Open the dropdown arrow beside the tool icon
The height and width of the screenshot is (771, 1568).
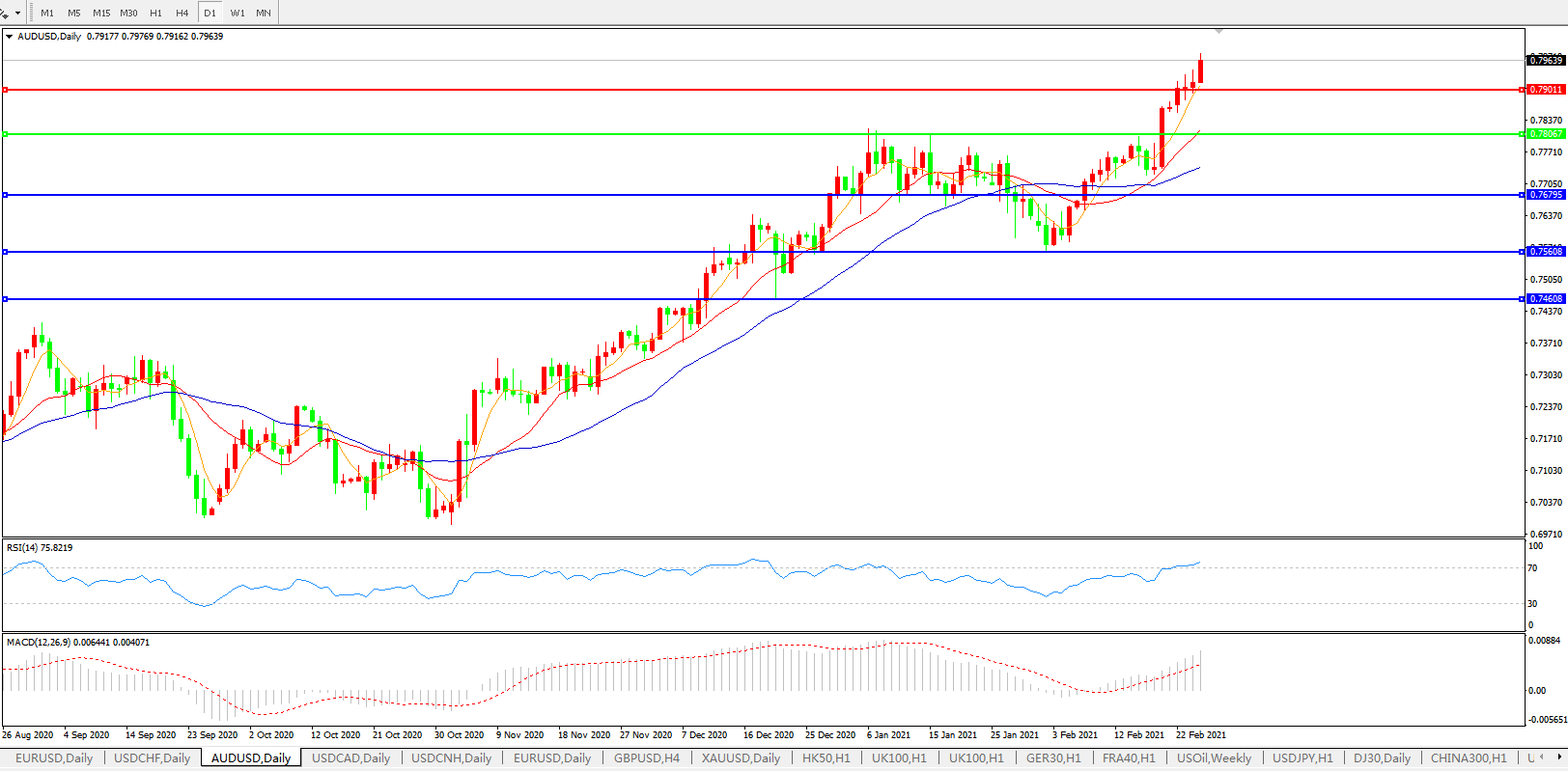(x=17, y=14)
